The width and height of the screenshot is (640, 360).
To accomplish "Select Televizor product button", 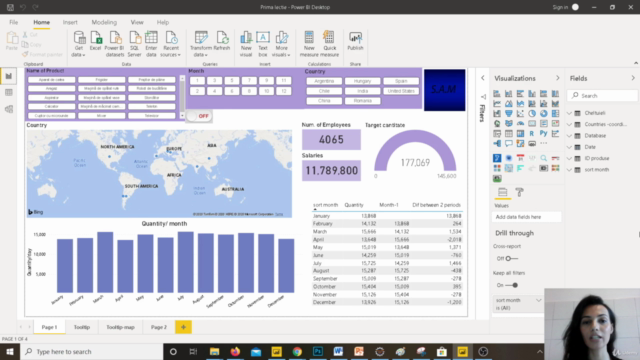I will coord(151,116).
